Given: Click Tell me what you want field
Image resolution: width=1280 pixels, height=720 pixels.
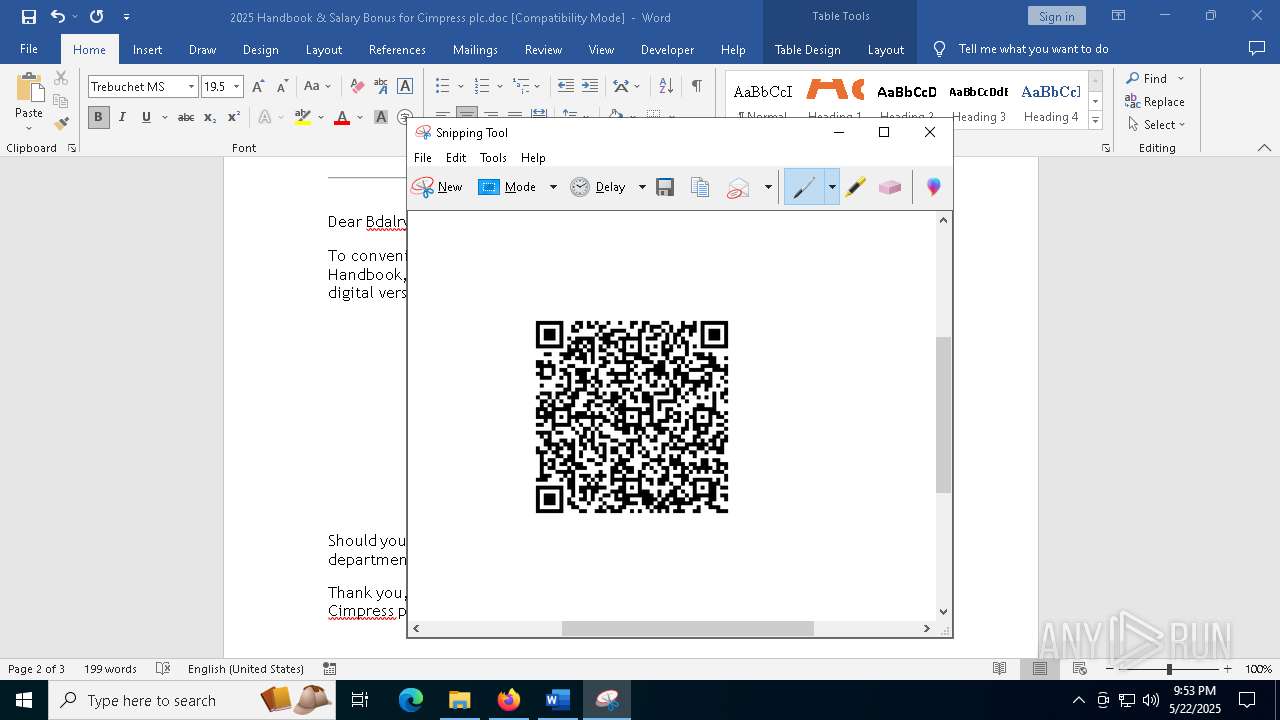Looking at the screenshot, I should (1033, 49).
